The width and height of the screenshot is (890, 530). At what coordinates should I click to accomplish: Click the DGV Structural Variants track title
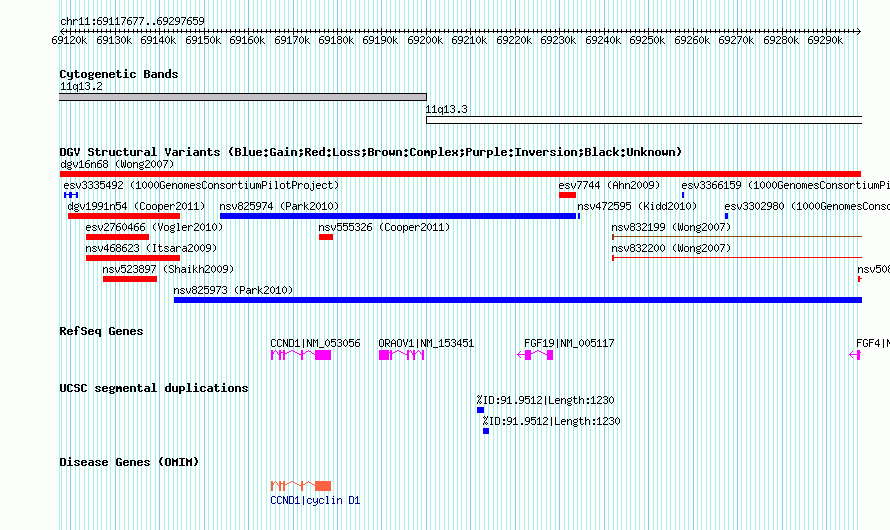(371, 152)
